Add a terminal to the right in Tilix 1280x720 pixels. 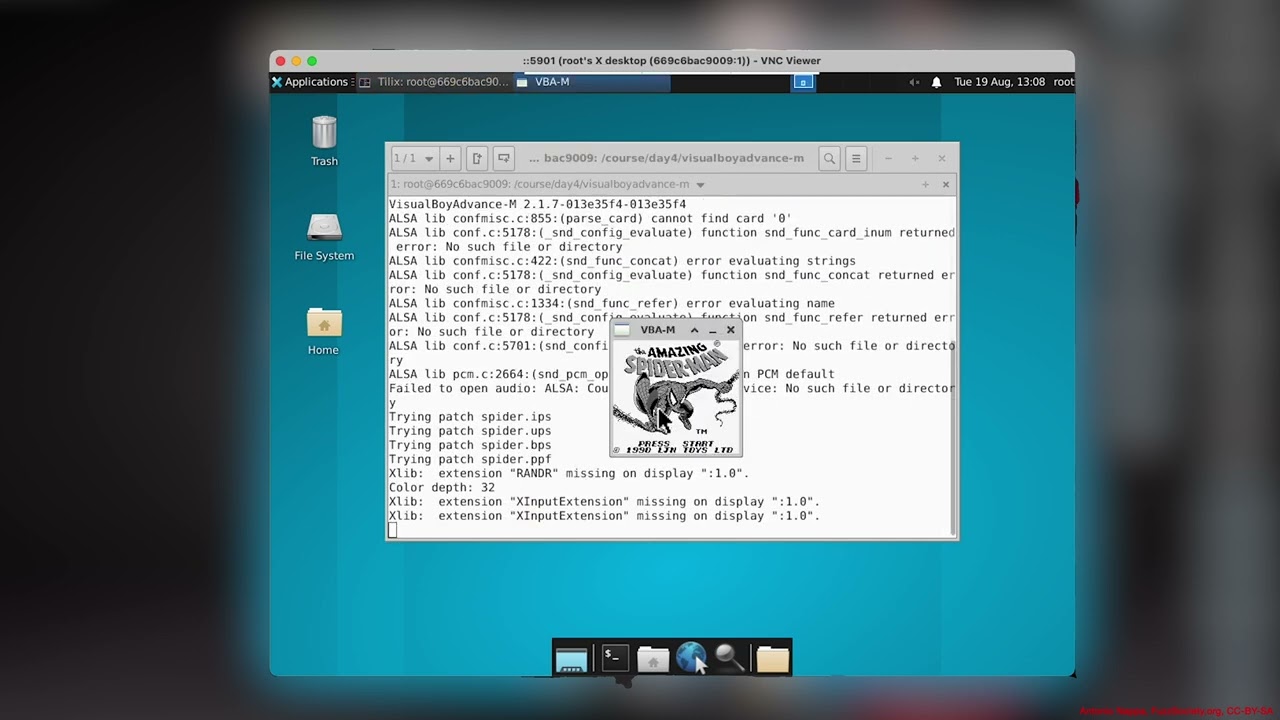coord(477,158)
